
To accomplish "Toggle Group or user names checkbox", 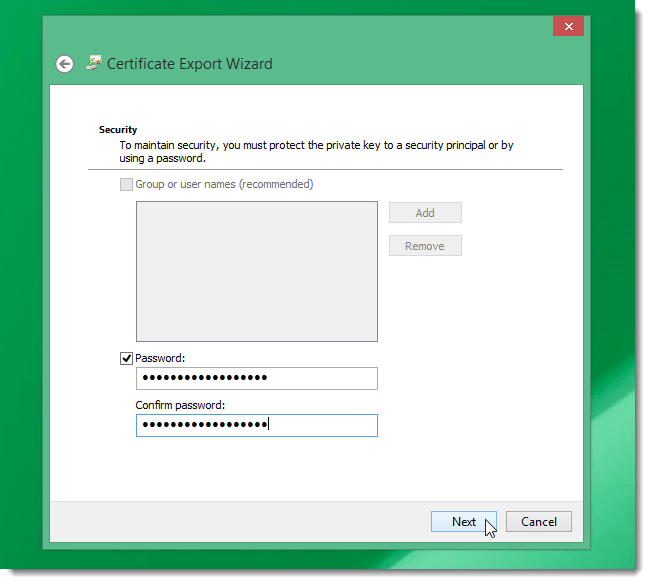I will [126, 184].
